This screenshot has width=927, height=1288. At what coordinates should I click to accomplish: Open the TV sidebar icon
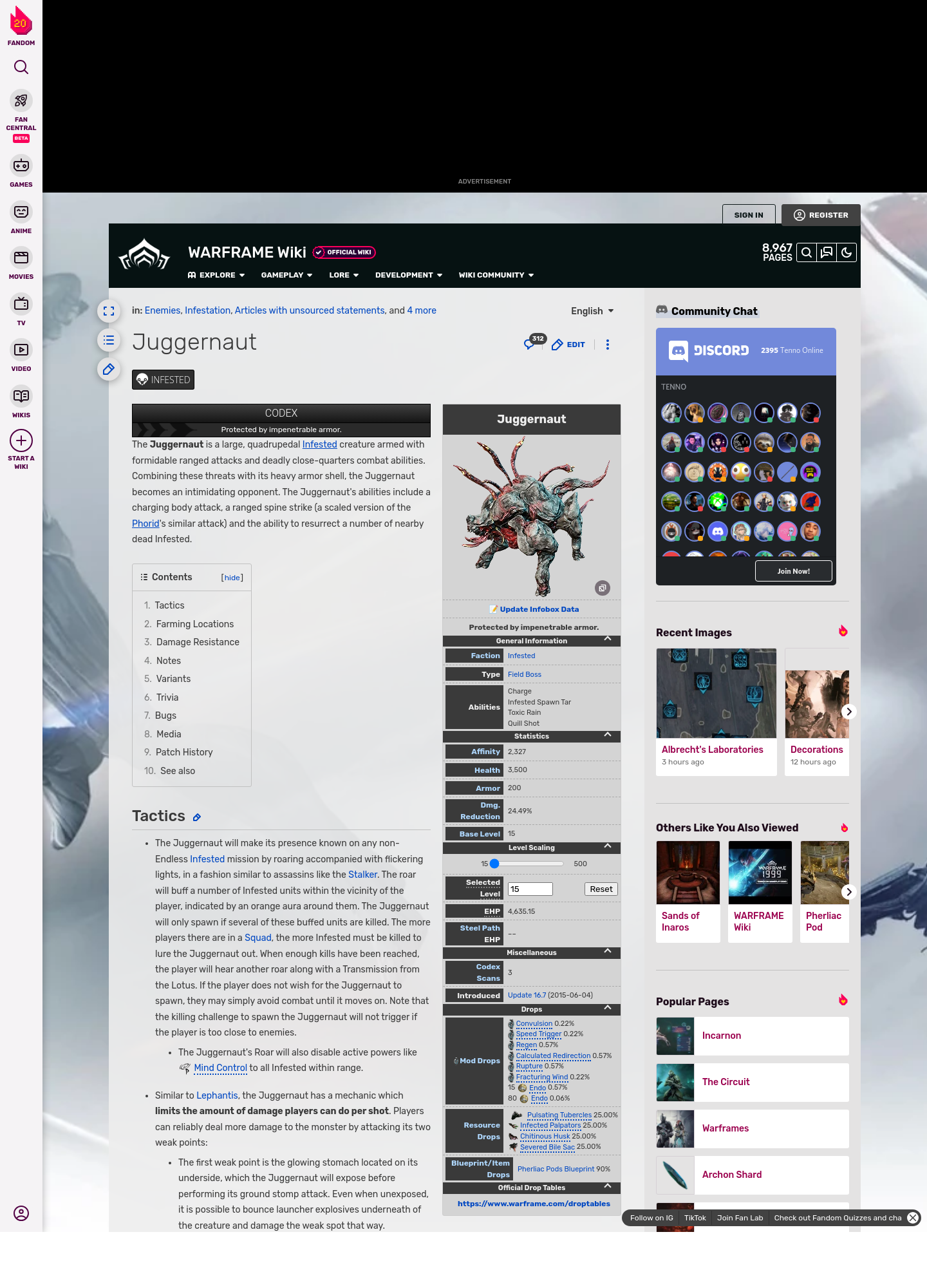(x=21, y=304)
